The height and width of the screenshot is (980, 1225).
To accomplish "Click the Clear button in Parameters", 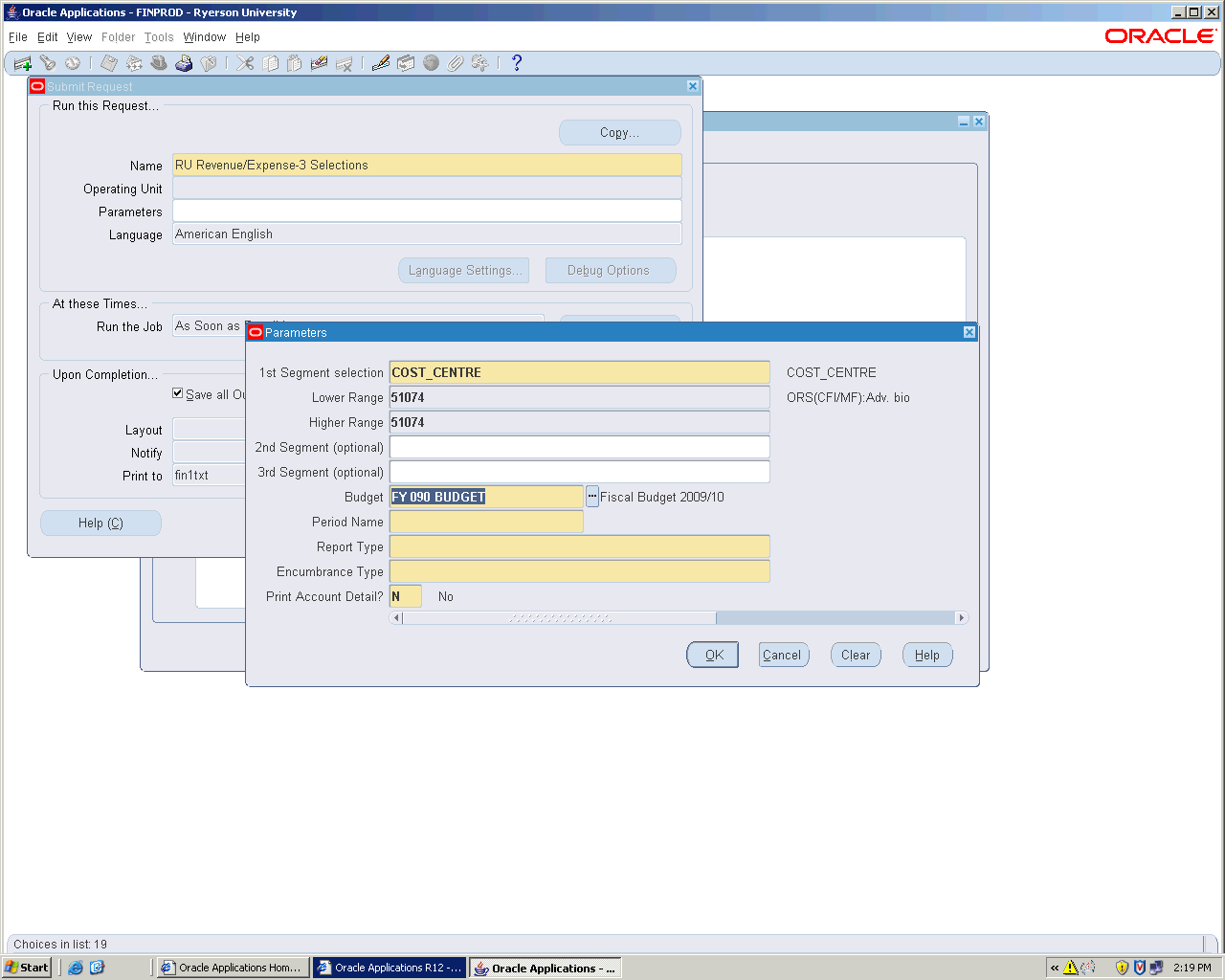I will tap(856, 656).
